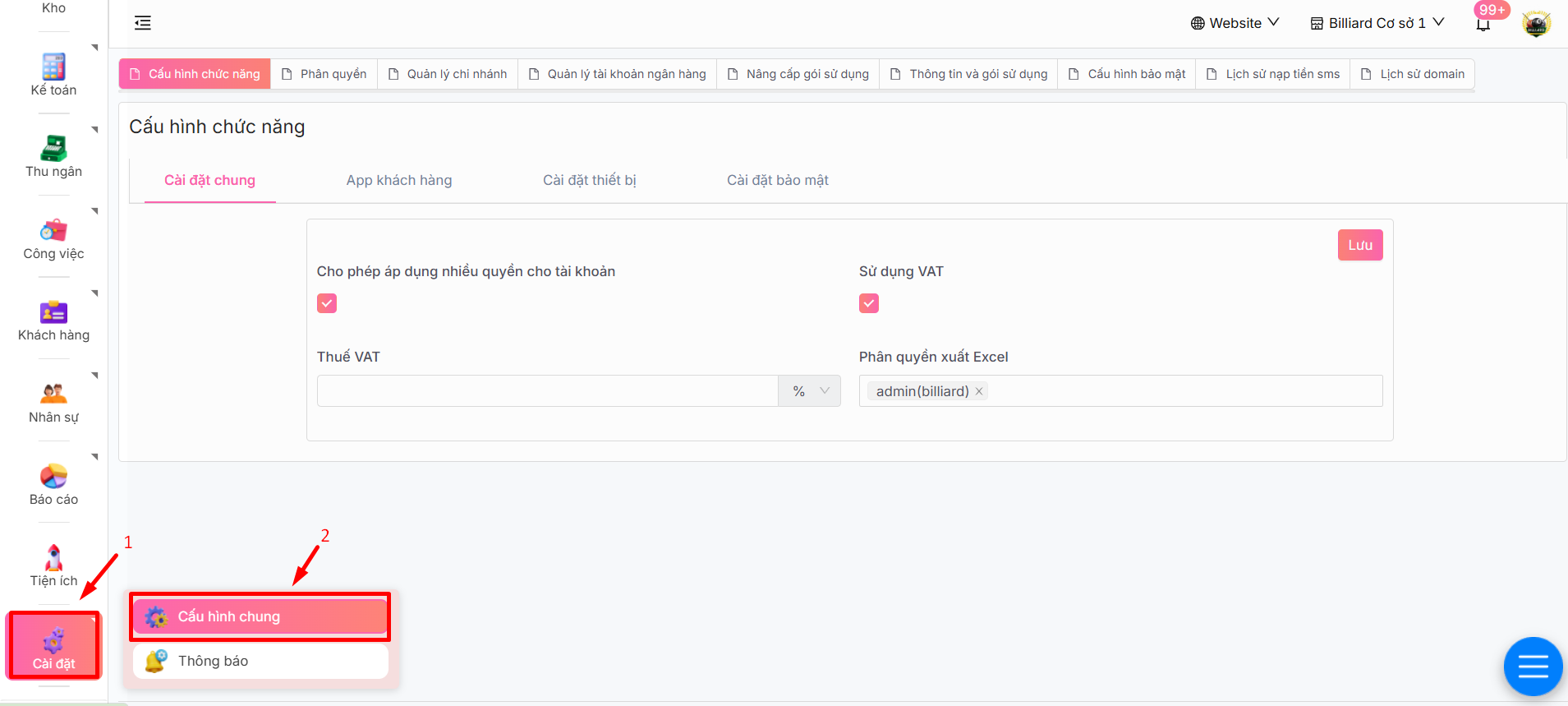Screen dimensions: 1568x706
Task: Open the Billiard Cơ sở 1 branch selector
Action: 1377,23
